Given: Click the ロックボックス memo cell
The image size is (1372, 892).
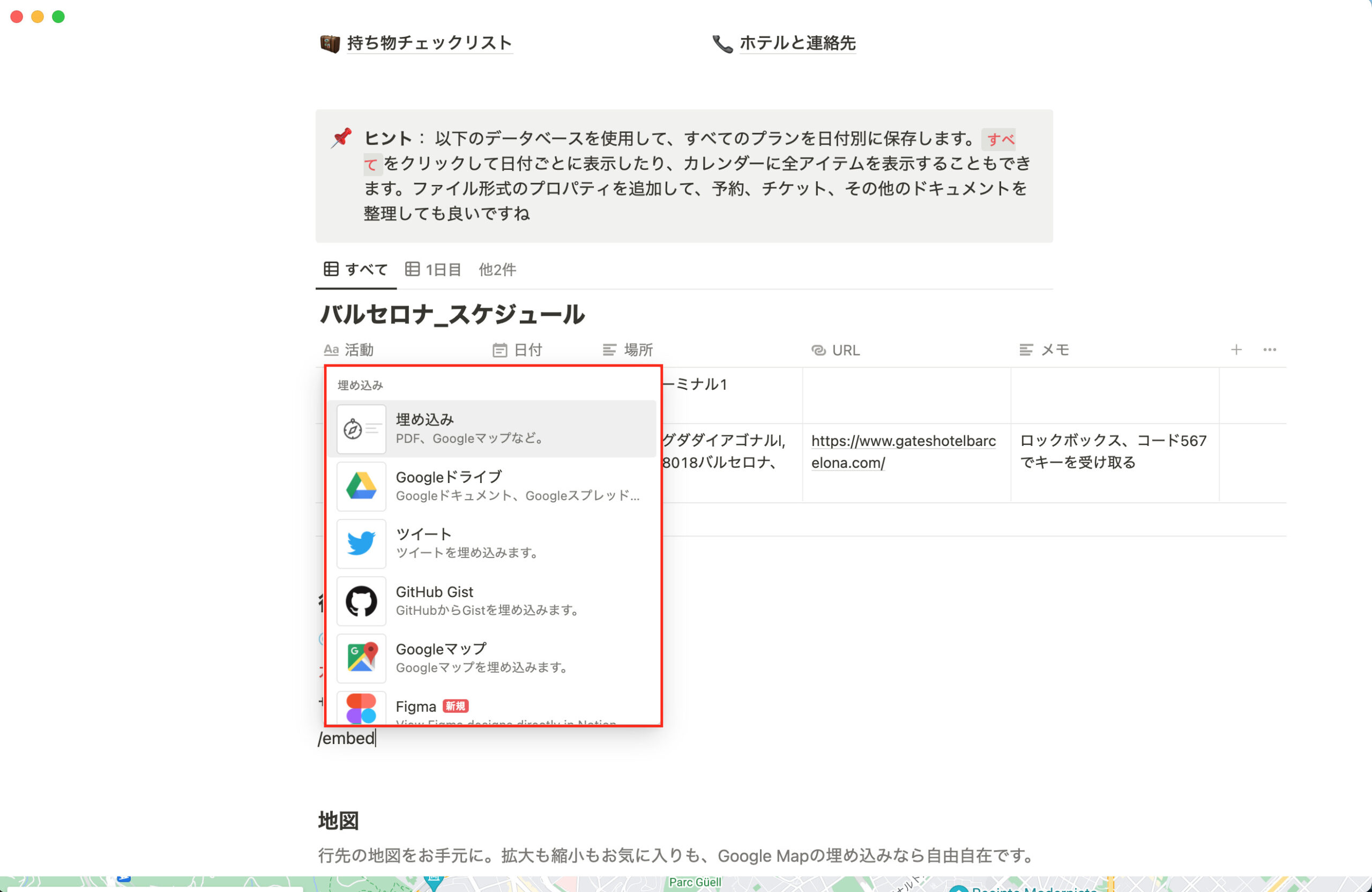Looking at the screenshot, I should pos(1114,463).
